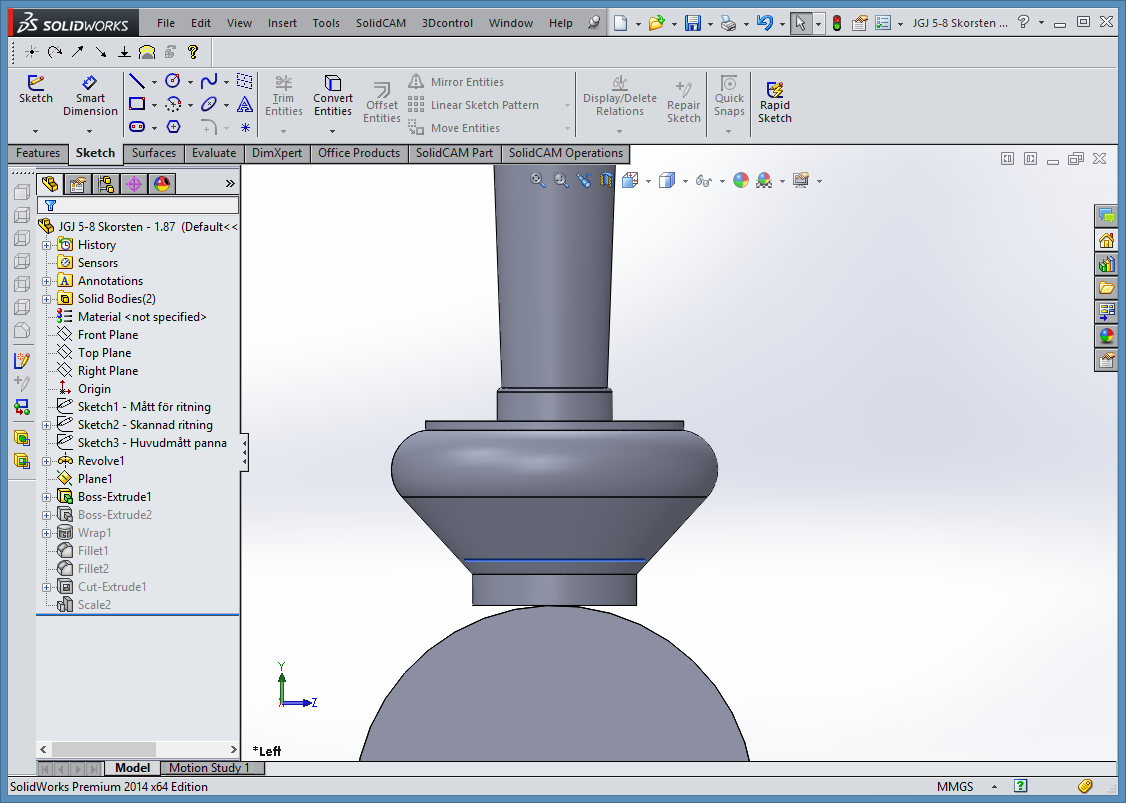Expand the Solid Bodies(2) node
This screenshot has width=1126, height=803.
pos(47,299)
